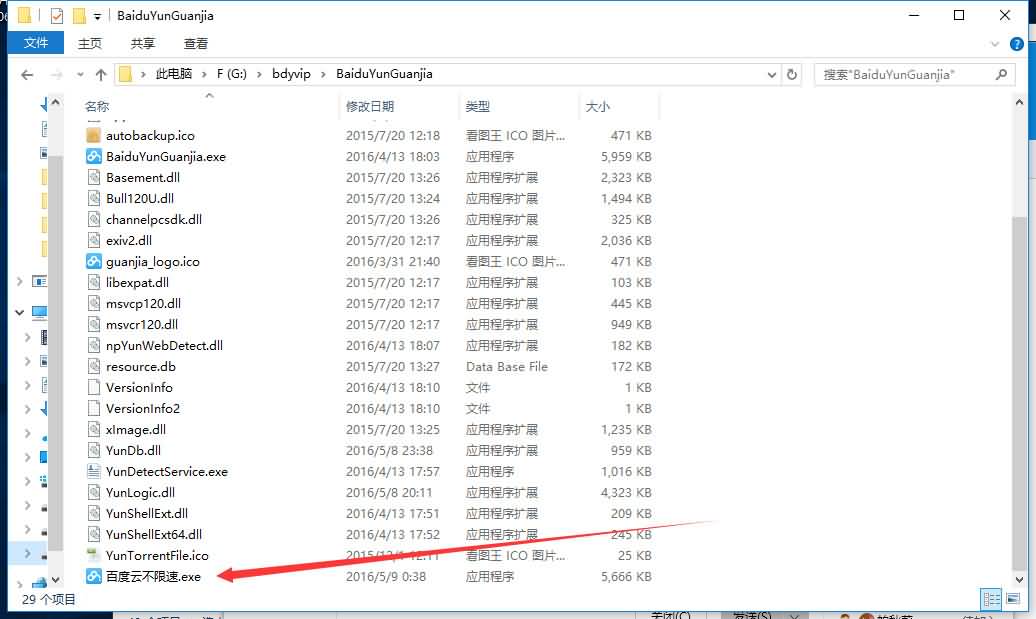Sort by the 大小 column header
This screenshot has height=619, width=1036.
[x=598, y=106]
